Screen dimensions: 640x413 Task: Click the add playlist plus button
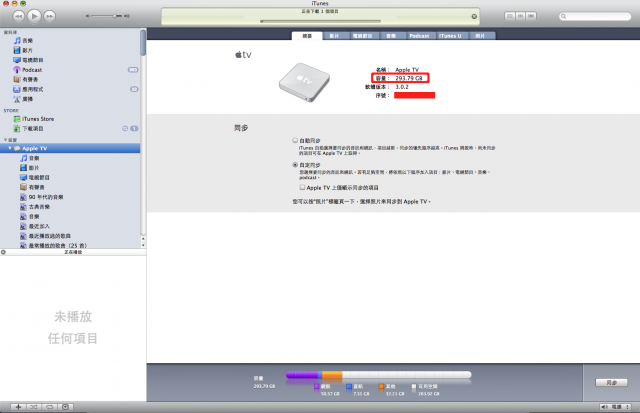(18, 407)
